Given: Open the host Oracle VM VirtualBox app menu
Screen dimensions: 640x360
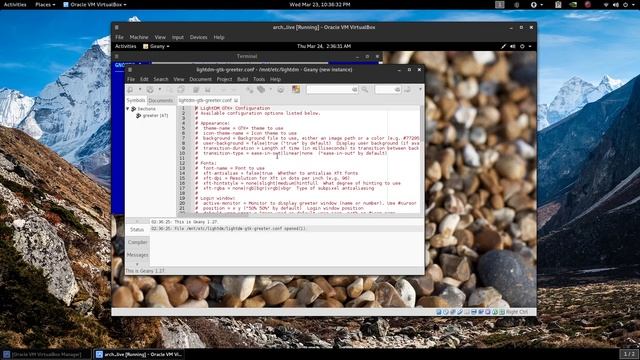Looking at the screenshot, I should [95, 4].
